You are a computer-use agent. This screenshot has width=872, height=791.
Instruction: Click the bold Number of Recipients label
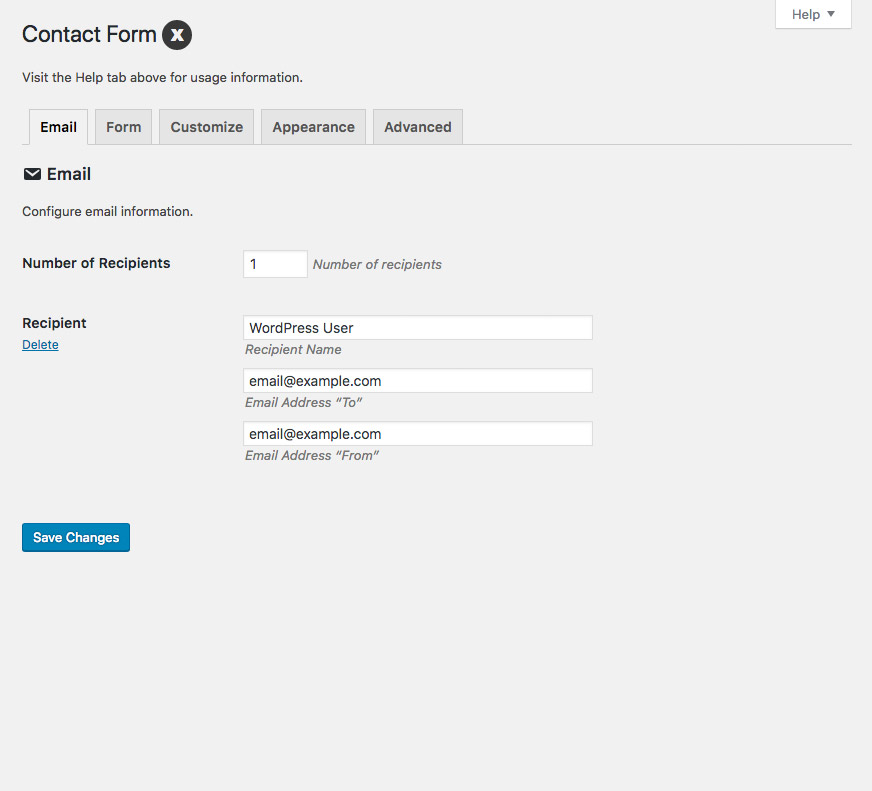[x=96, y=264]
